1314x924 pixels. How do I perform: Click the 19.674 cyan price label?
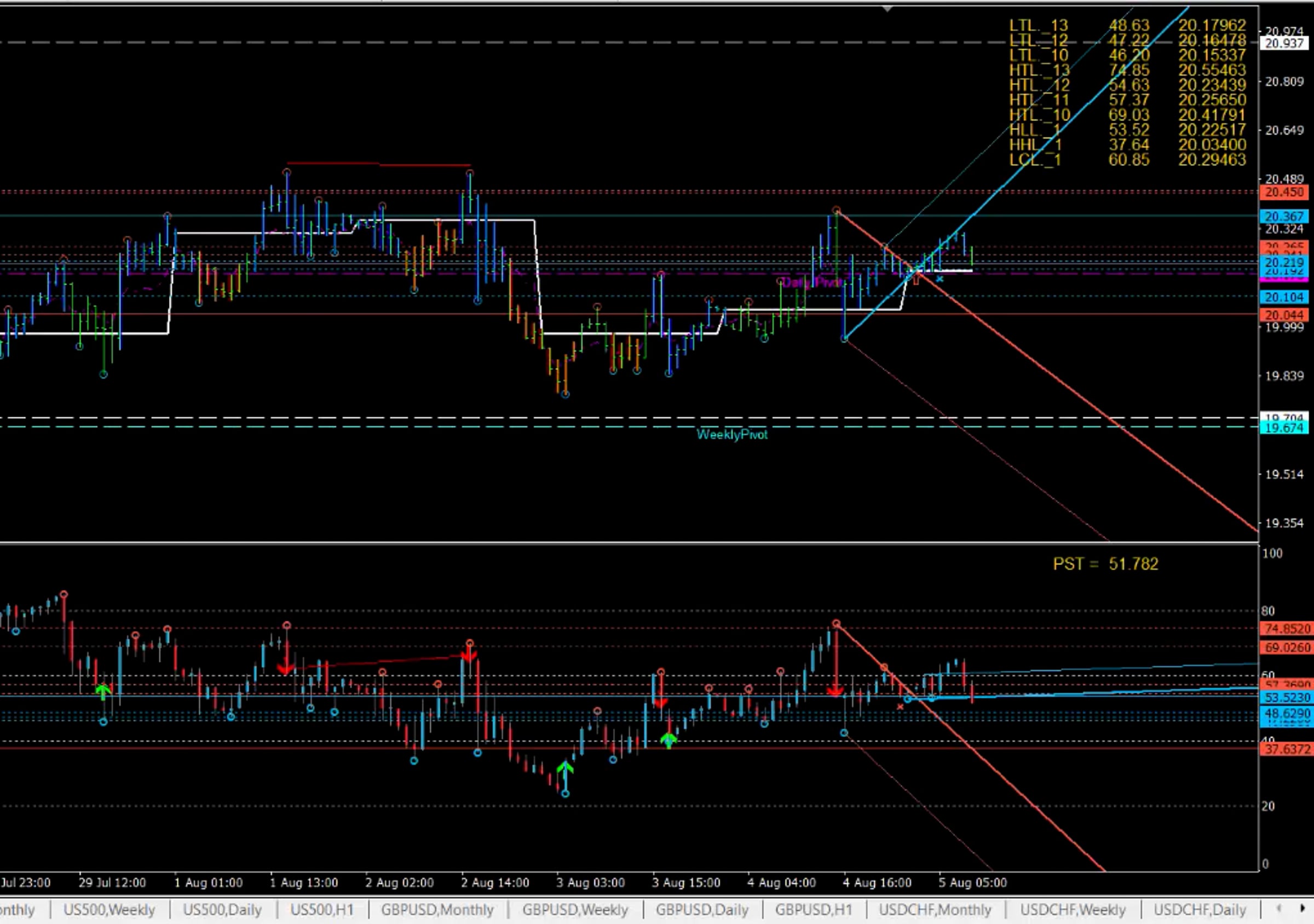tap(1284, 428)
